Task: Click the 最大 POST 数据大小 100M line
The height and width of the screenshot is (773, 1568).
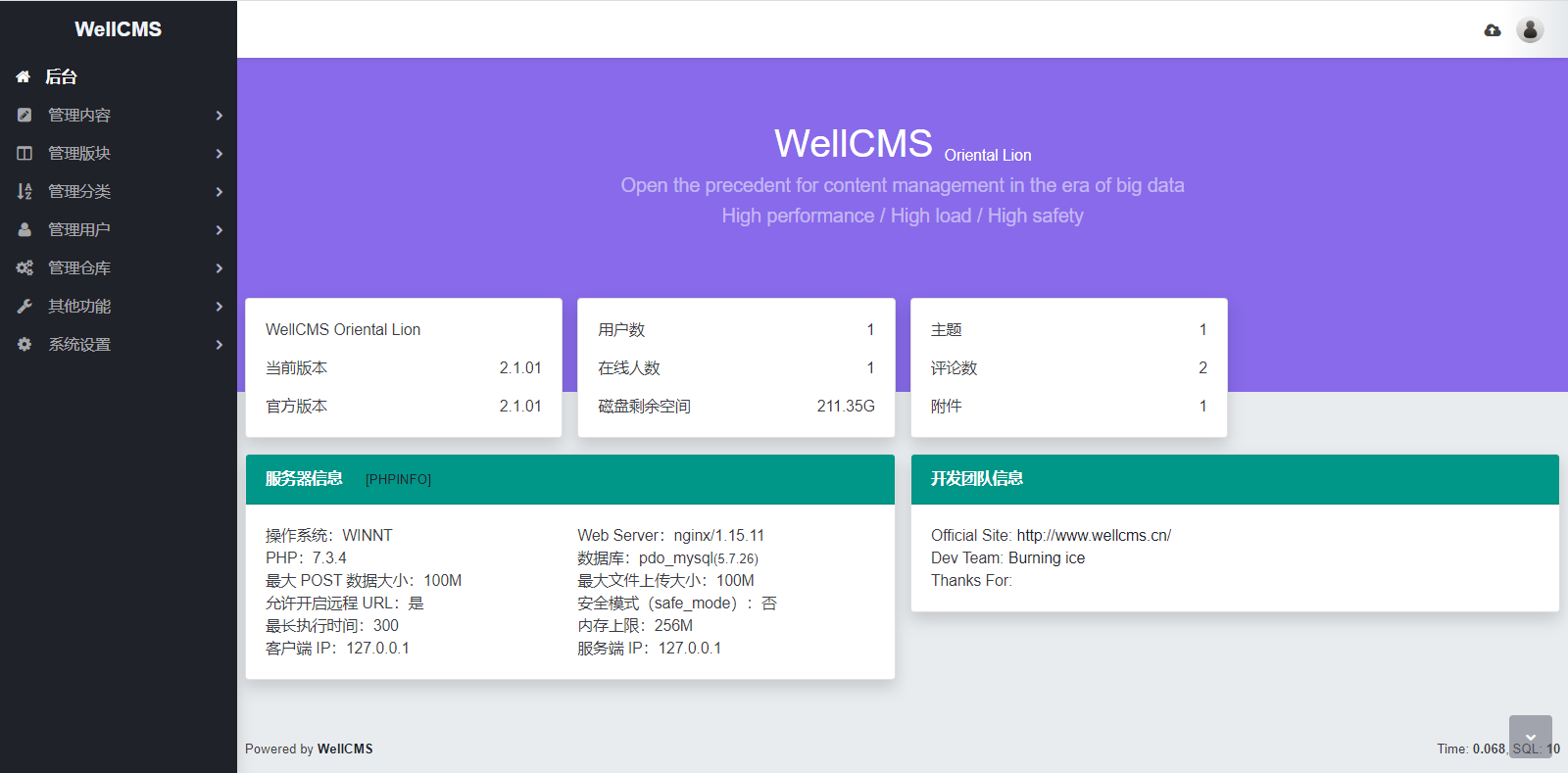Action: [364, 580]
